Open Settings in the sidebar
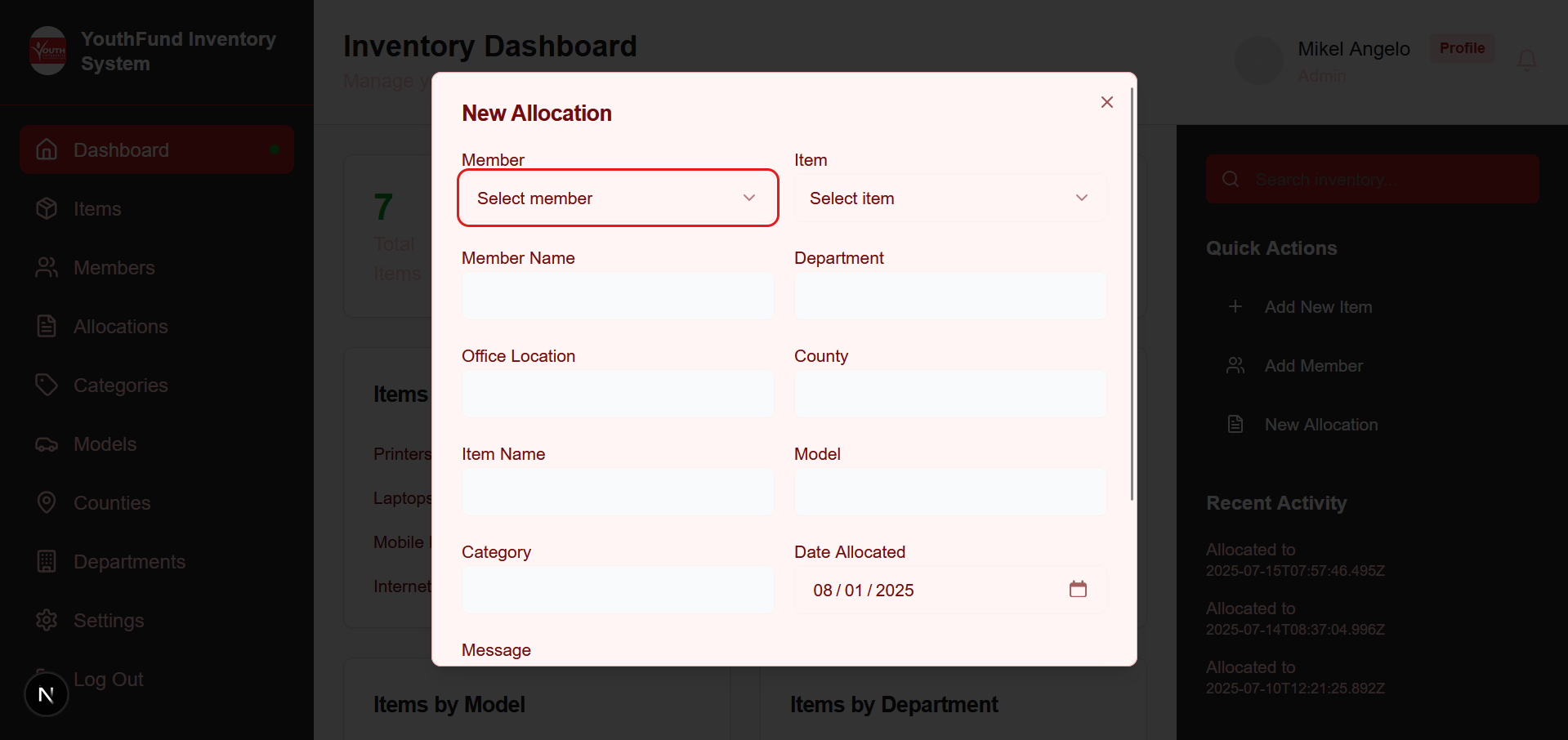The height and width of the screenshot is (740, 1568). 157,621
